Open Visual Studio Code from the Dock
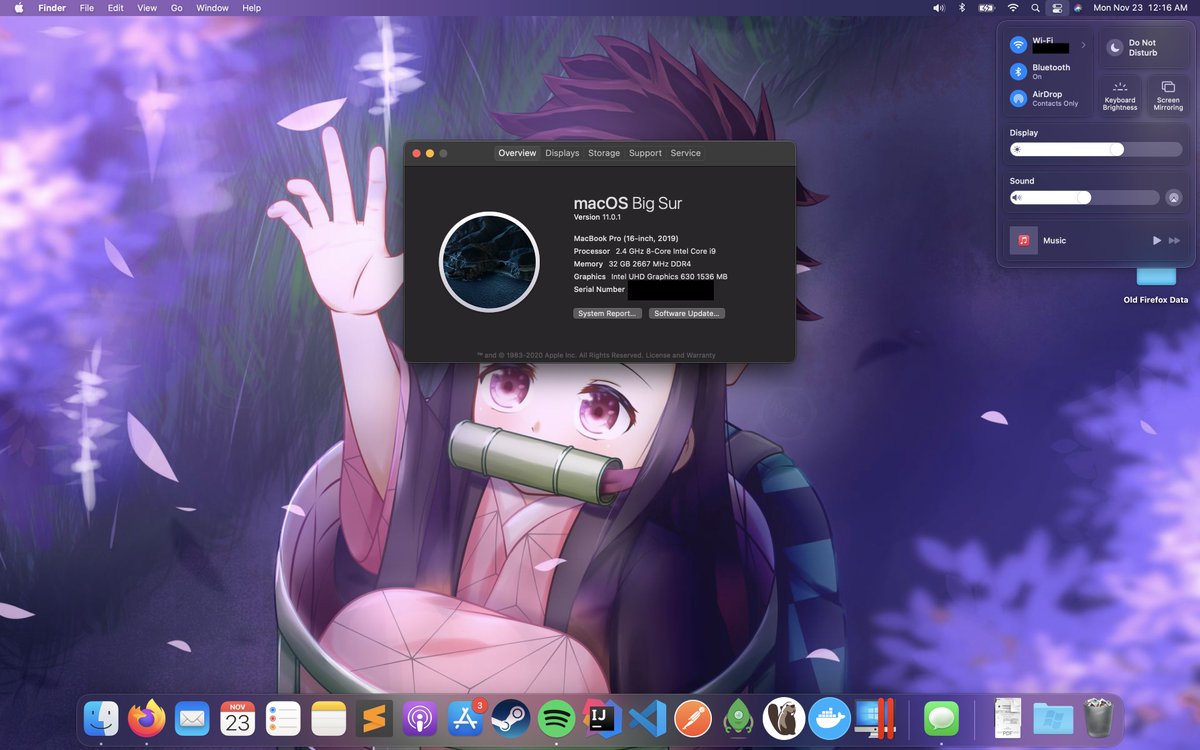Image resolution: width=1200 pixels, height=750 pixels. tap(648, 718)
